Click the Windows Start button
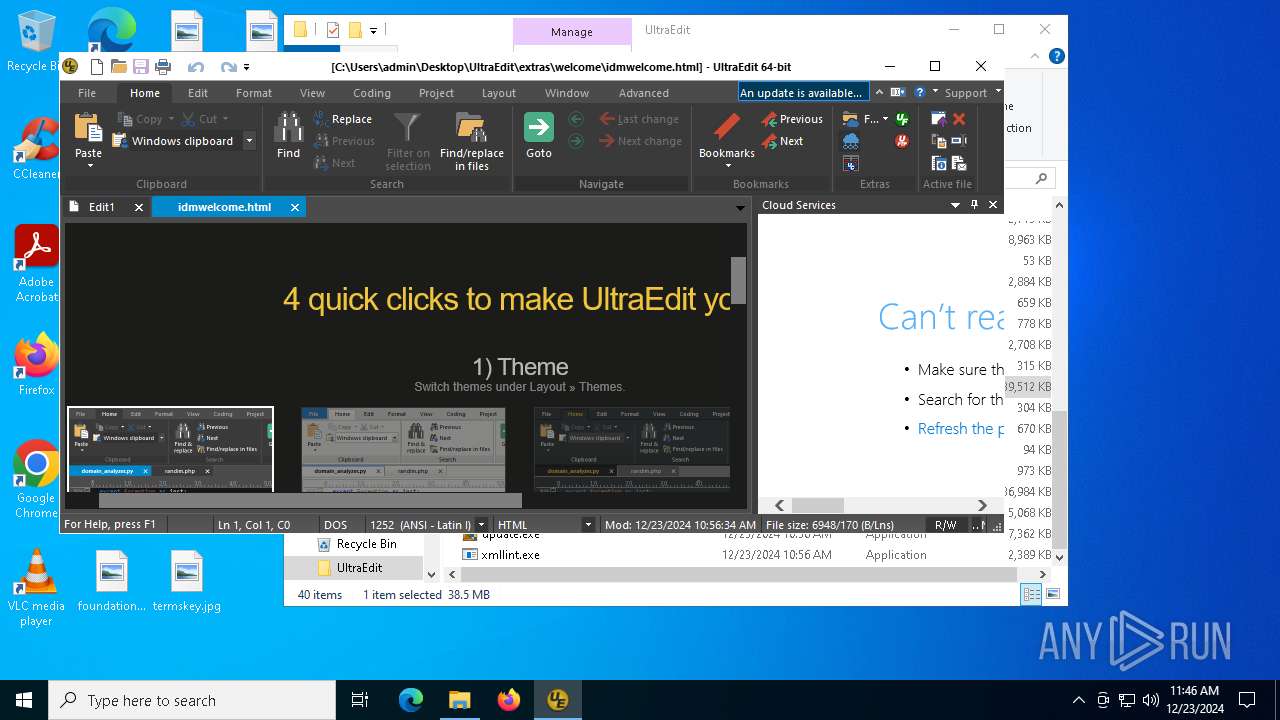Screen dimensions: 1280x720 pos(24,700)
